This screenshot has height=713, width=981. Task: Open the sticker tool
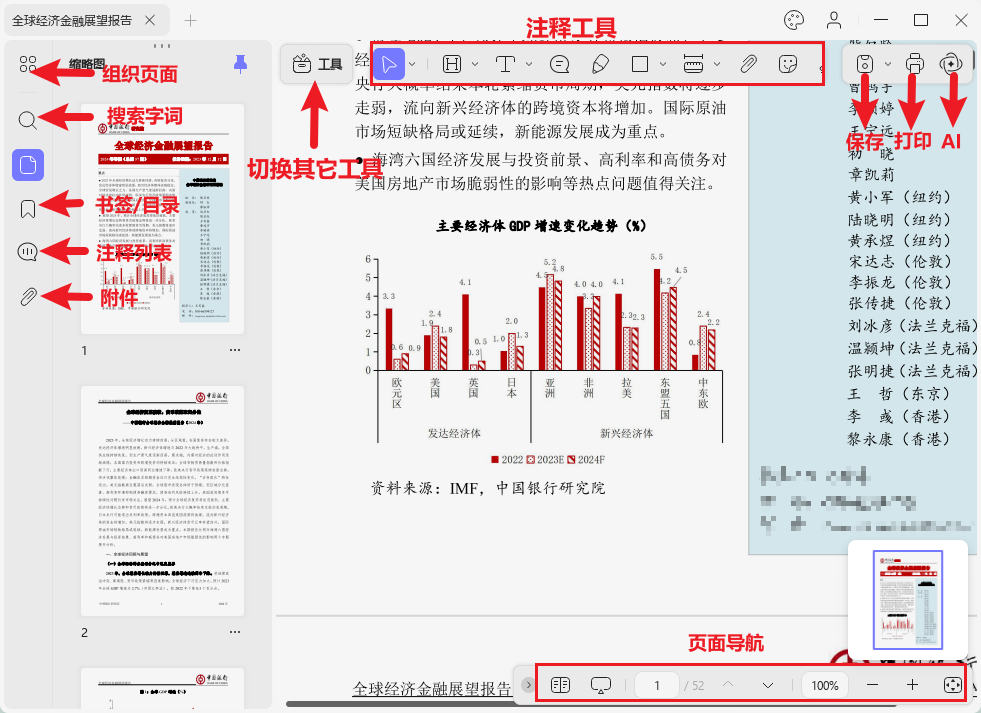[x=788, y=64]
